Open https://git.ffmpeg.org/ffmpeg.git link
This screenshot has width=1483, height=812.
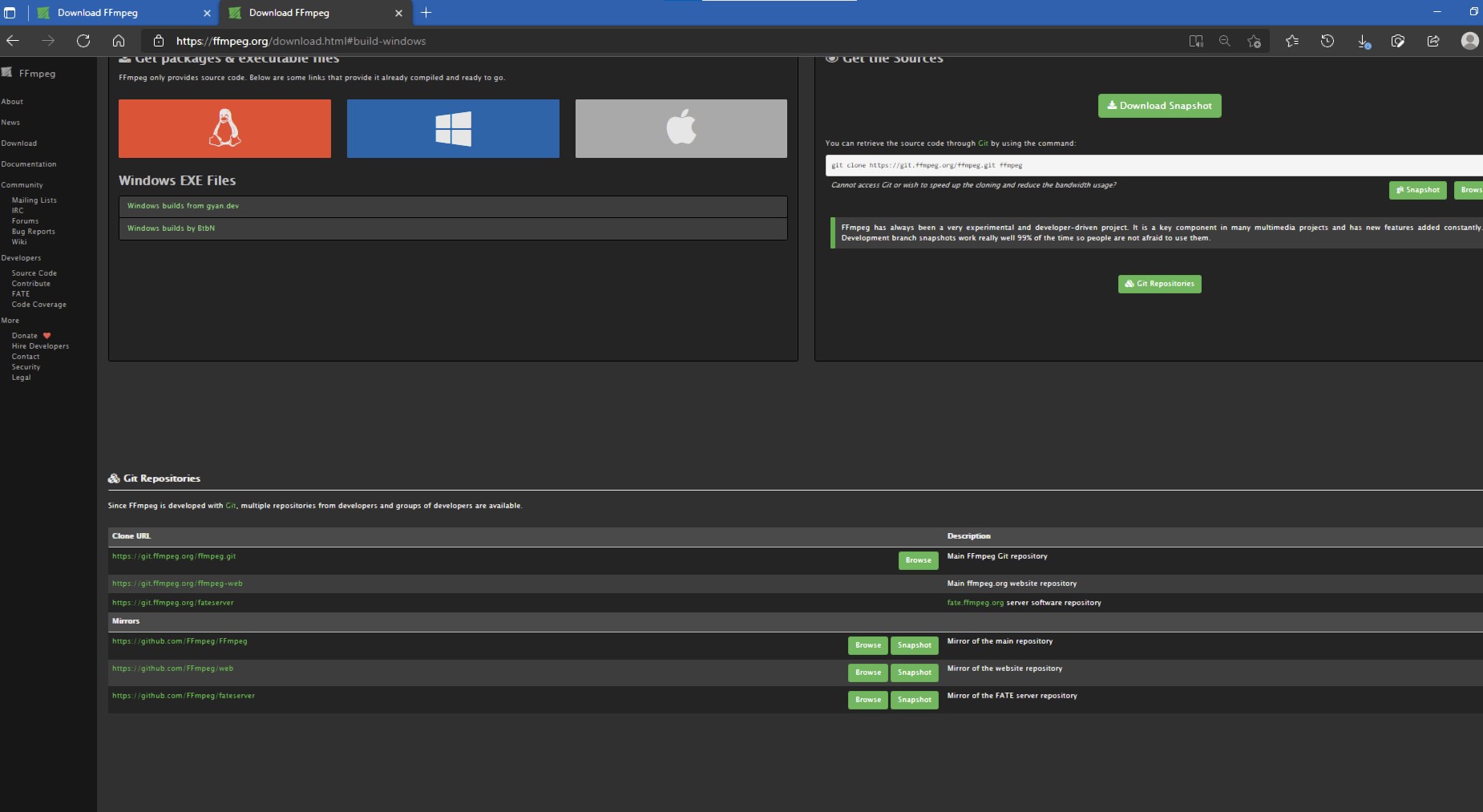(x=174, y=556)
